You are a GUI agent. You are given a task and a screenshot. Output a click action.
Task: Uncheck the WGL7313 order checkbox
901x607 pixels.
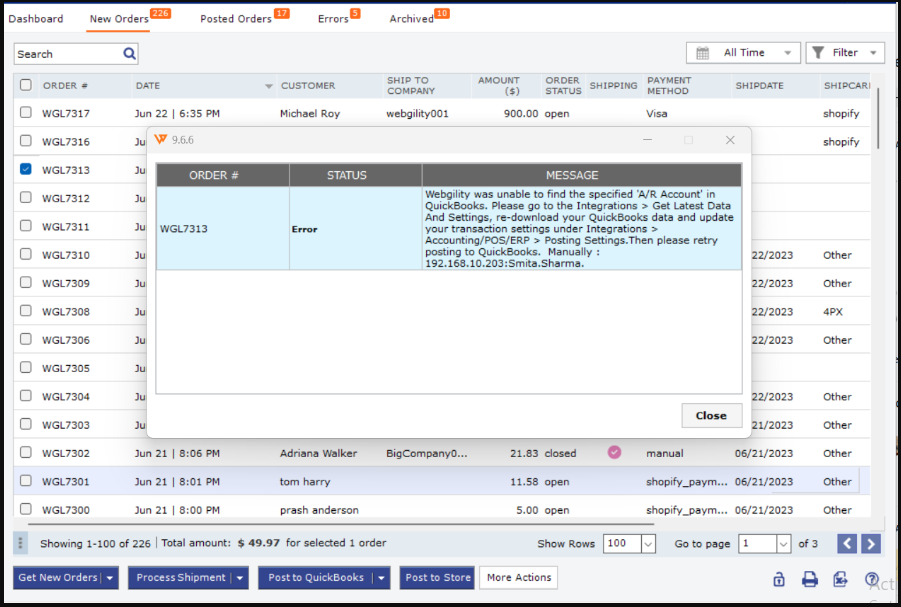coord(26,170)
